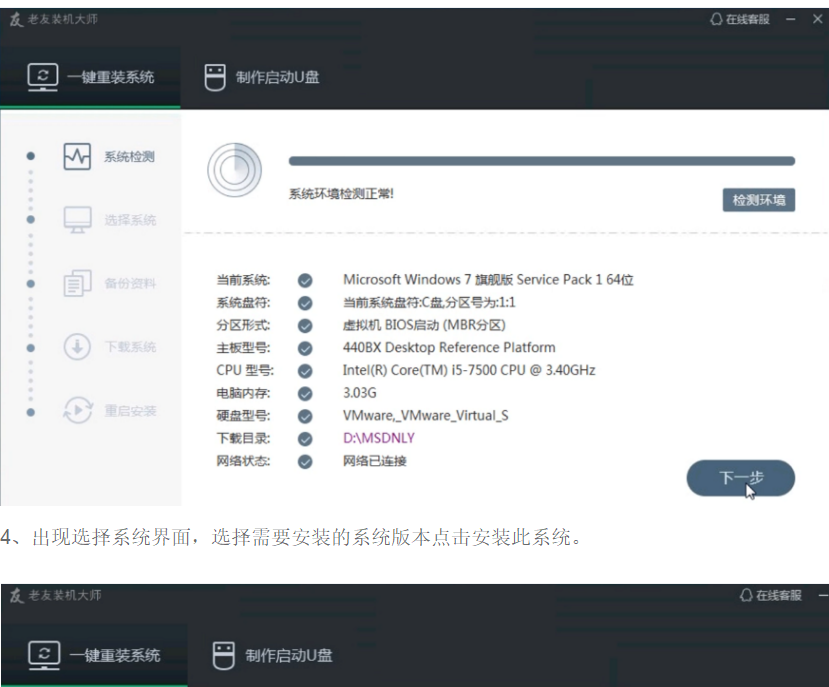Image resolution: width=829 pixels, height=687 pixels.
Task: Click the 当前系统盘符:C盘 partition text
Action: (x=429, y=303)
